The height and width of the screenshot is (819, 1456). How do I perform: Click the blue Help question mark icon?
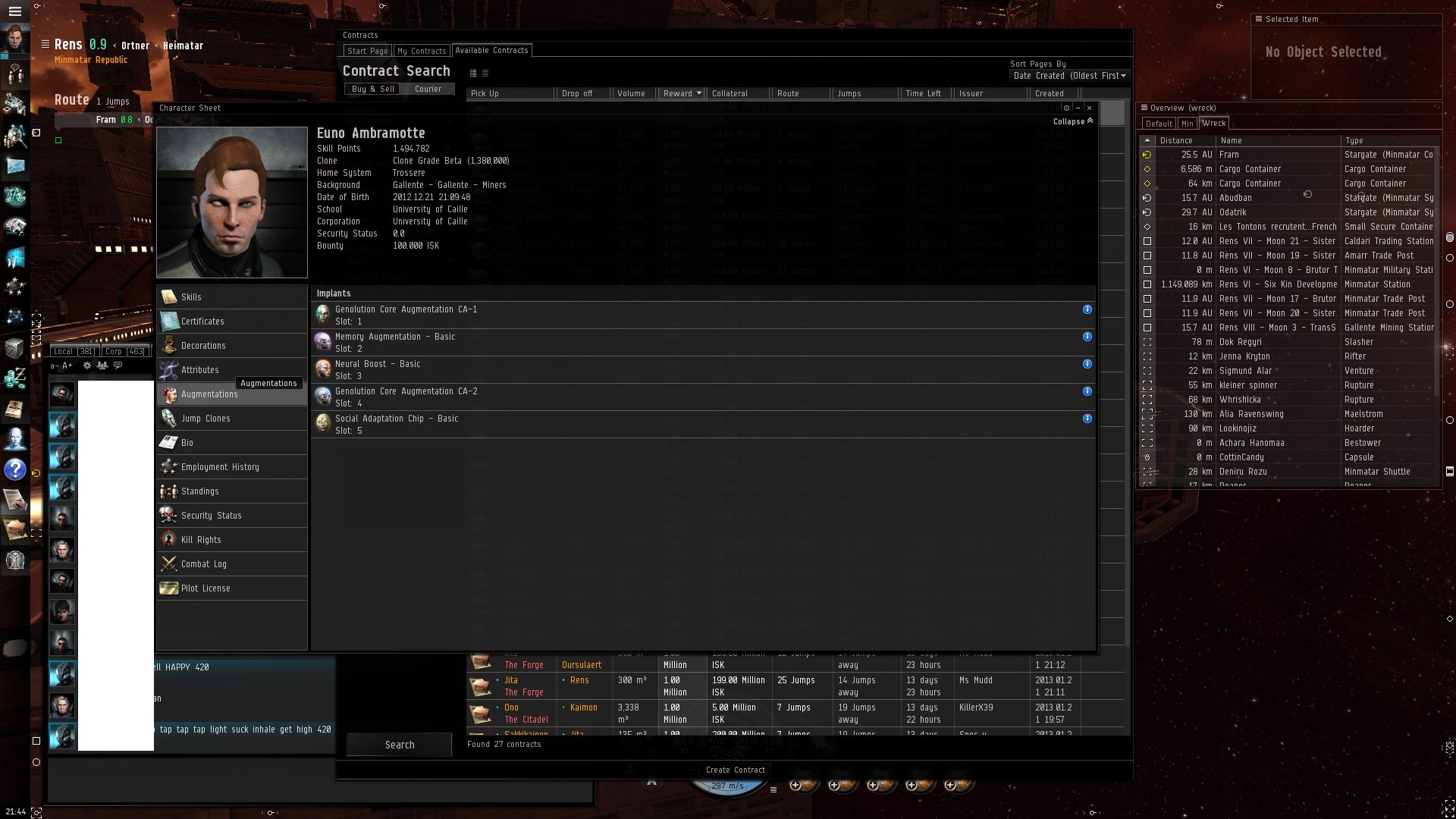[x=15, y=470]
